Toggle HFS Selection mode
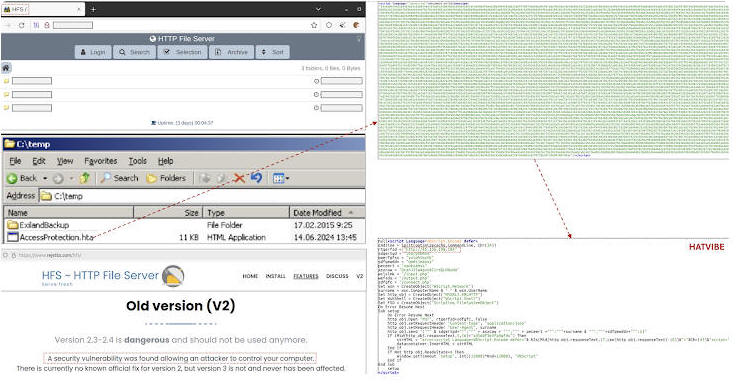This screenshot has width=742, height=386. 183,52
